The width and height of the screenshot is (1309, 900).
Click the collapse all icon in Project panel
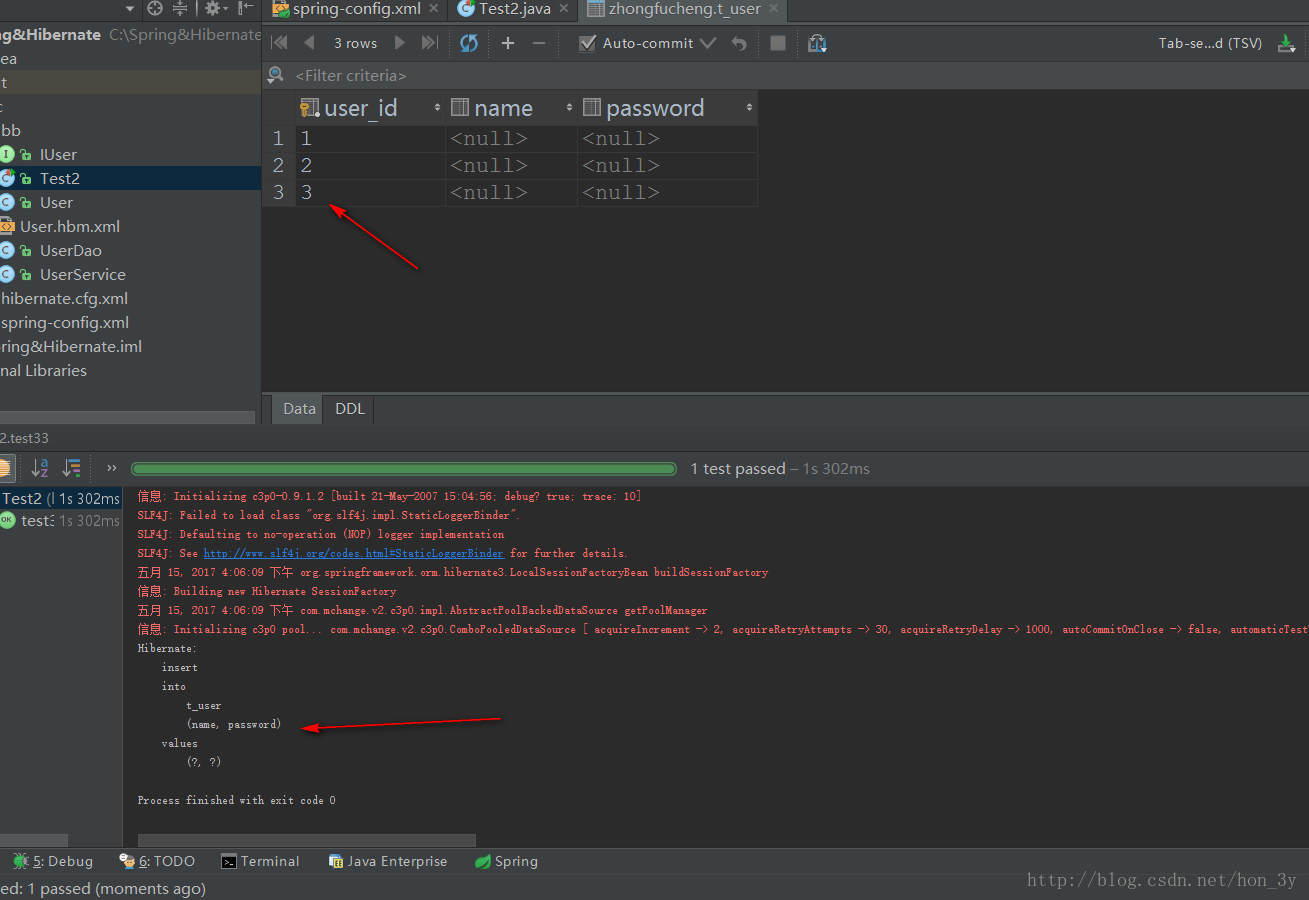(180, 8)
